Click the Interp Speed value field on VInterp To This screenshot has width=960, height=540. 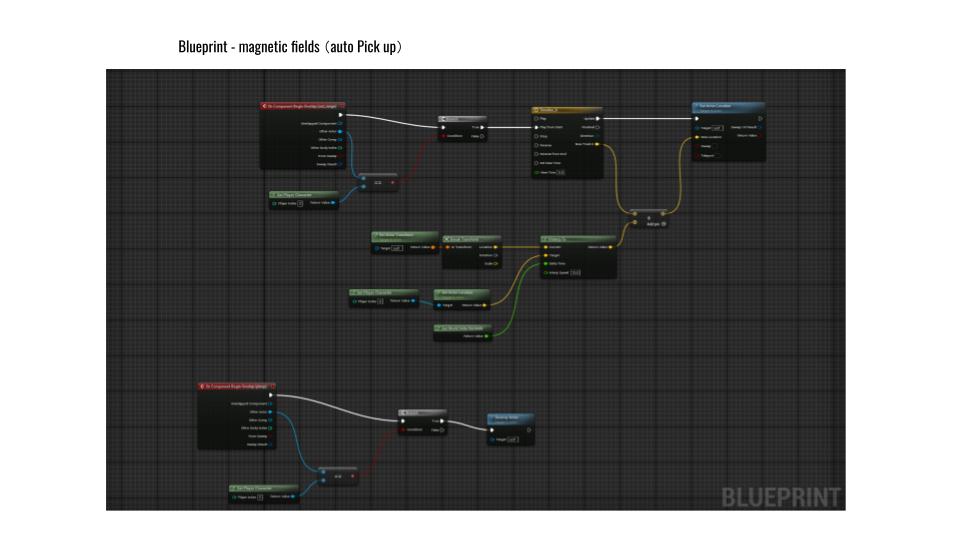pos(576,272)
